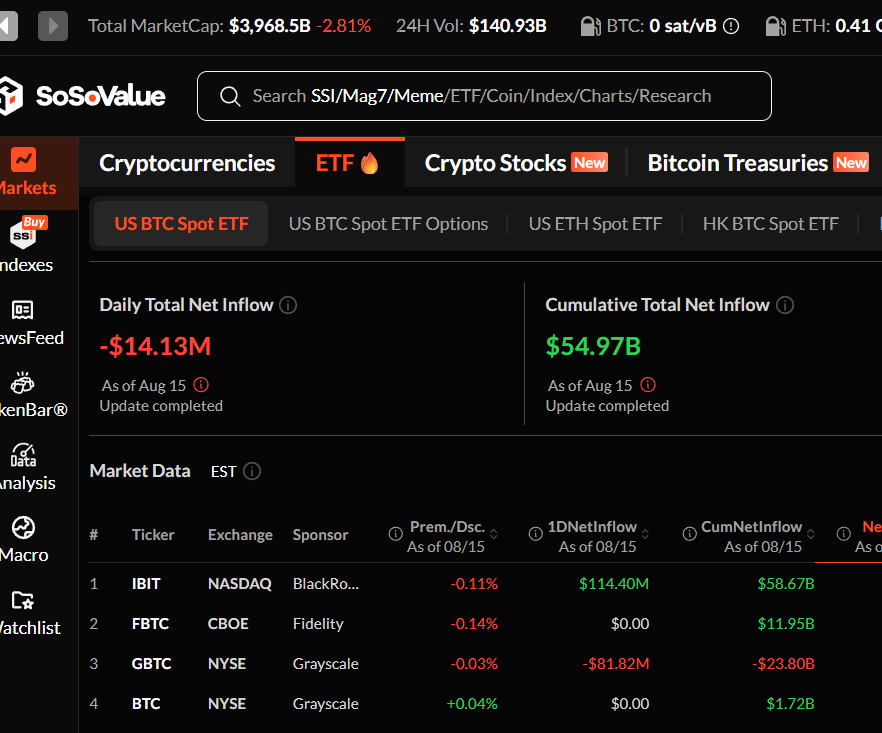Viewport: 882px width, 733px height.
Task: Click the daily net inflow value -$14.13M
Action: pyautogui.click(x=155, y=346)
